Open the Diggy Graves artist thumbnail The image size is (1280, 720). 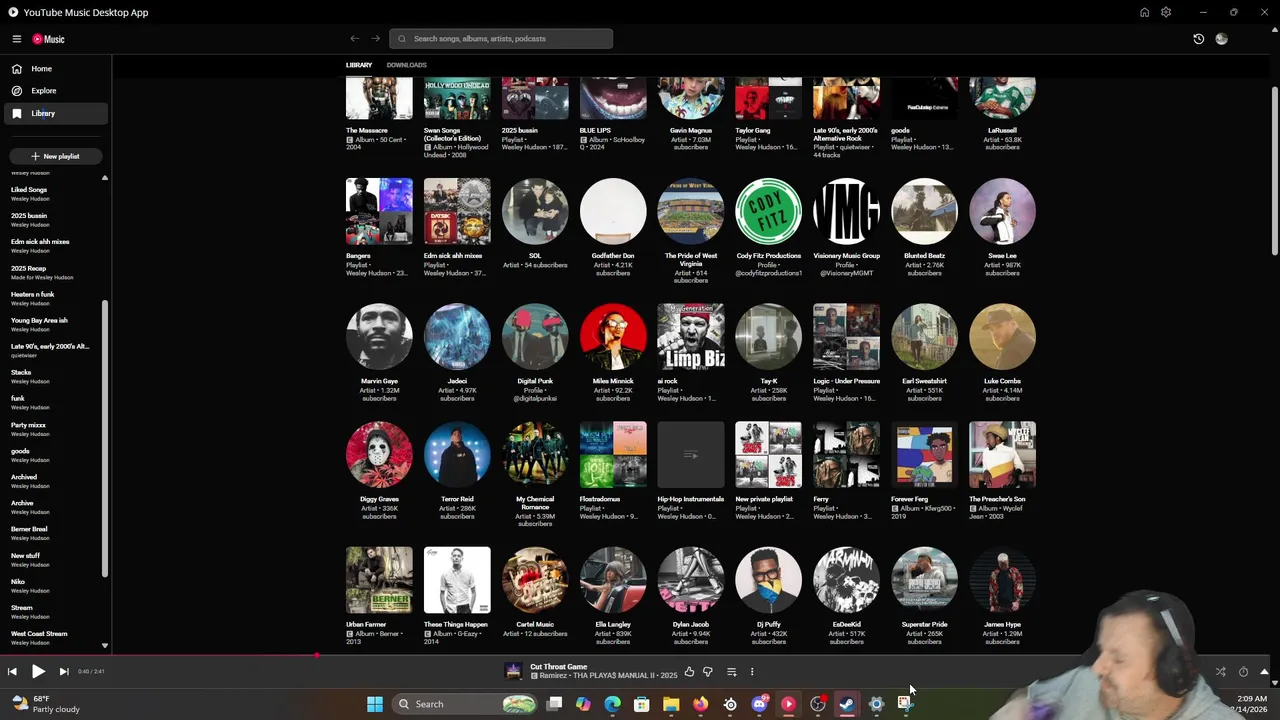coord(379,455)
